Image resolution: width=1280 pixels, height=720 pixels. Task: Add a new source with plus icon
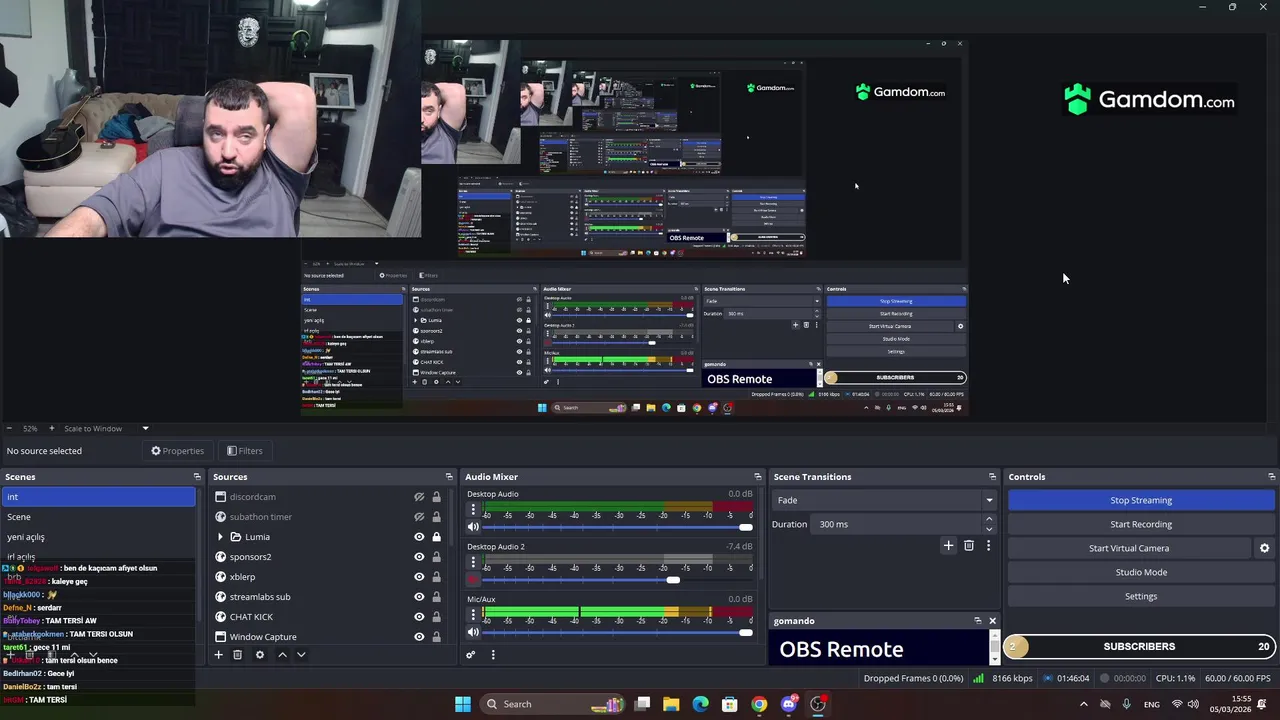click(218, 655)
